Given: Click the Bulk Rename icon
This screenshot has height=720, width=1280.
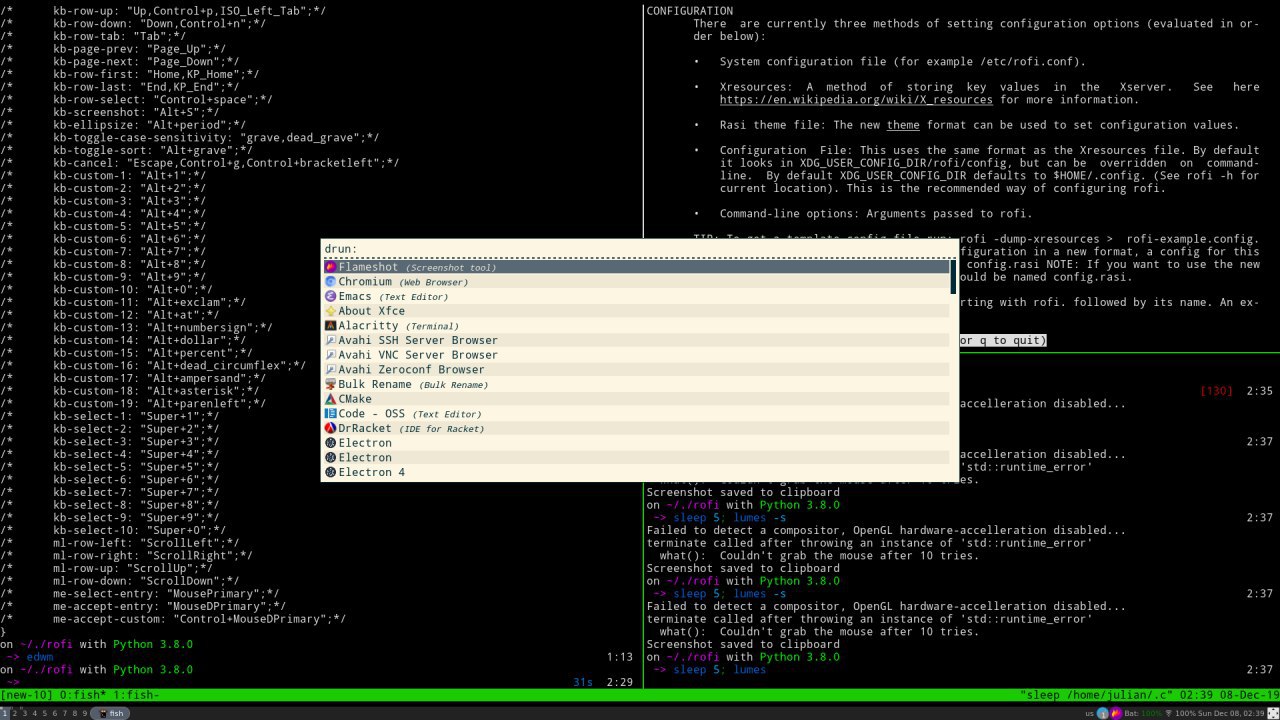Looking at the screenshot, I should [330, 384].
